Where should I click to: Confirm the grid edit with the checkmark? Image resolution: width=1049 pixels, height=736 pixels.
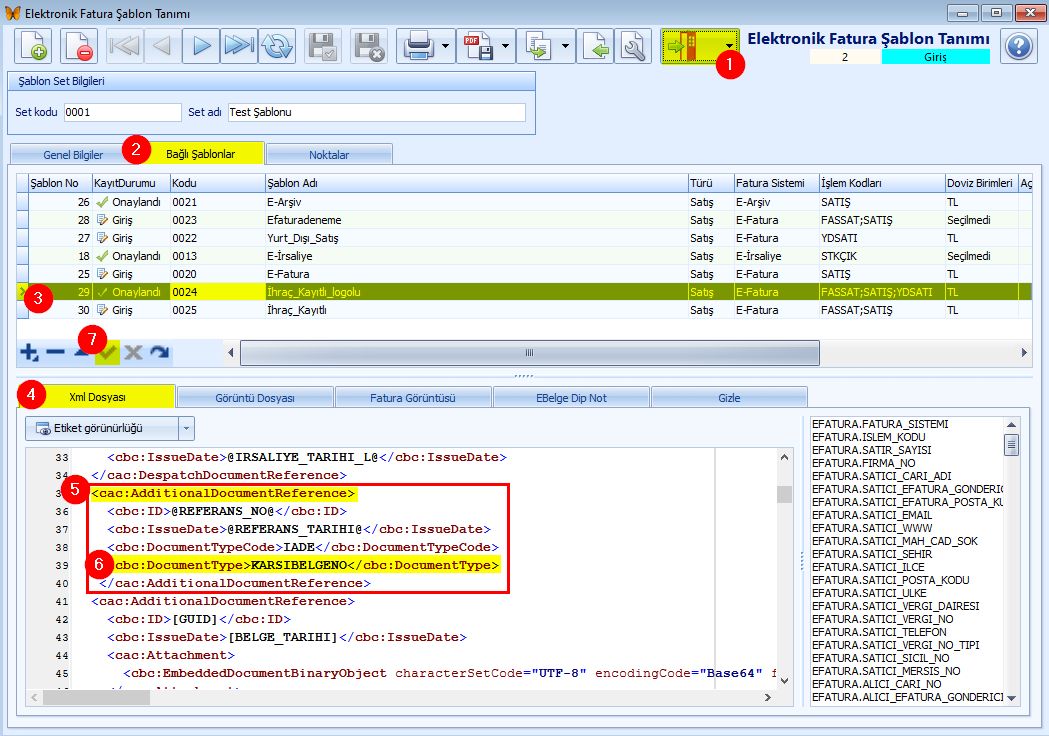coord(108,352)
